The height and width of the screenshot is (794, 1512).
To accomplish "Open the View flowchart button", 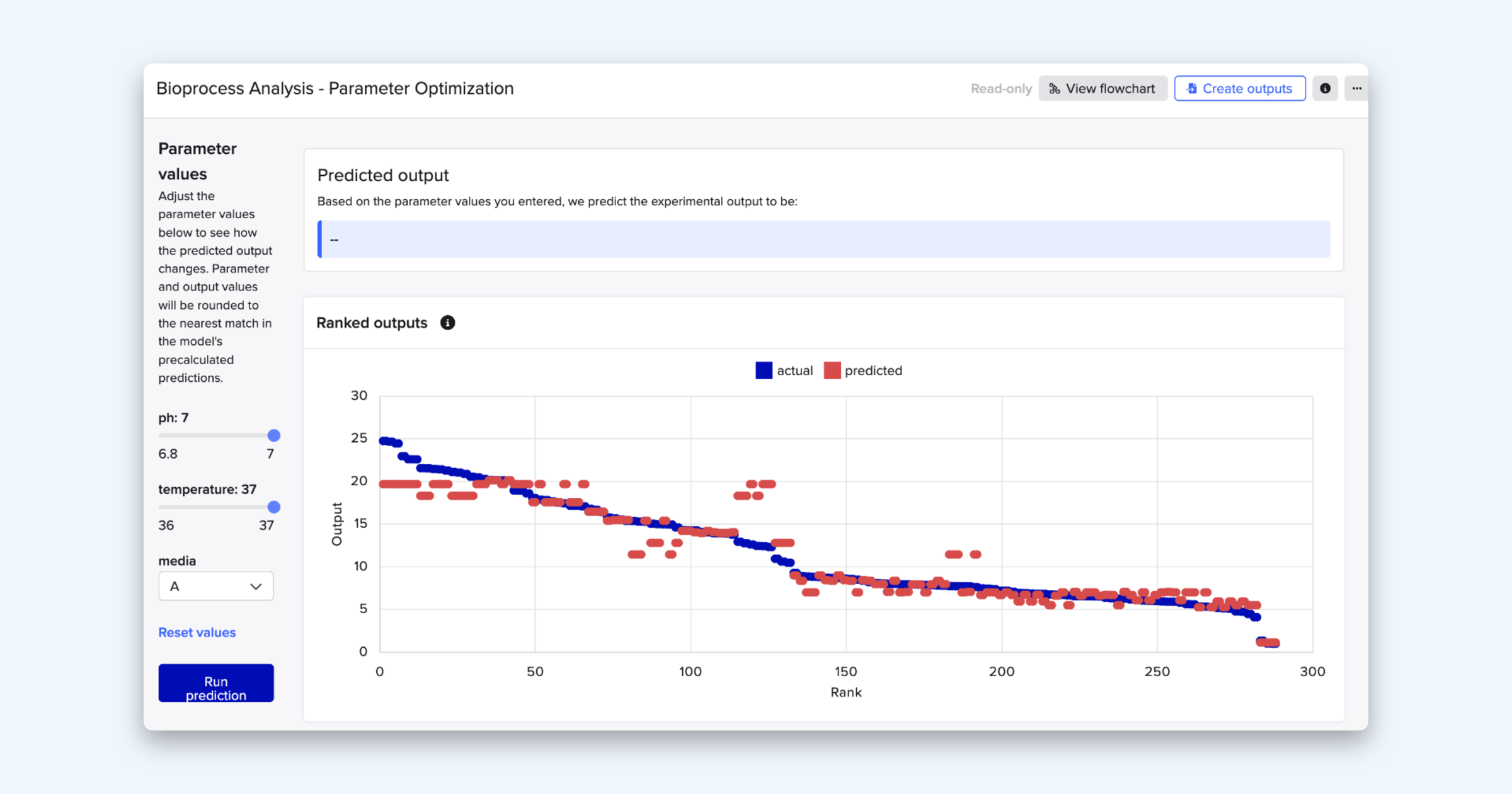I will coord(1102,89).
